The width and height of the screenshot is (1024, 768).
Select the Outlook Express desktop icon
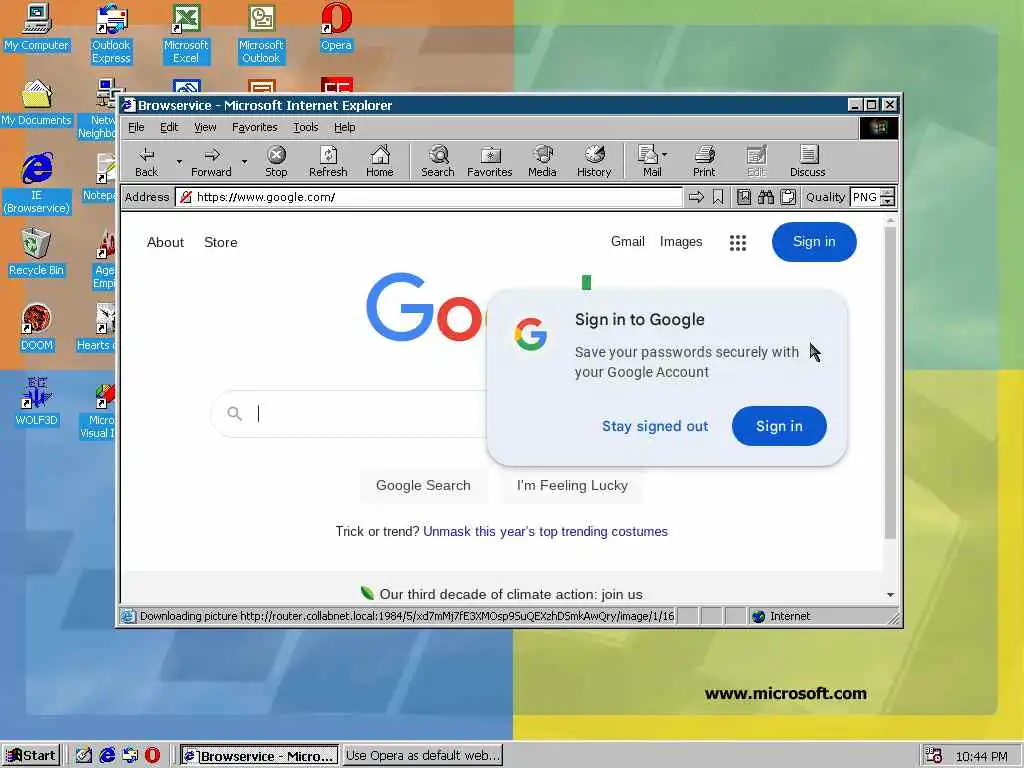pos(111,33)
